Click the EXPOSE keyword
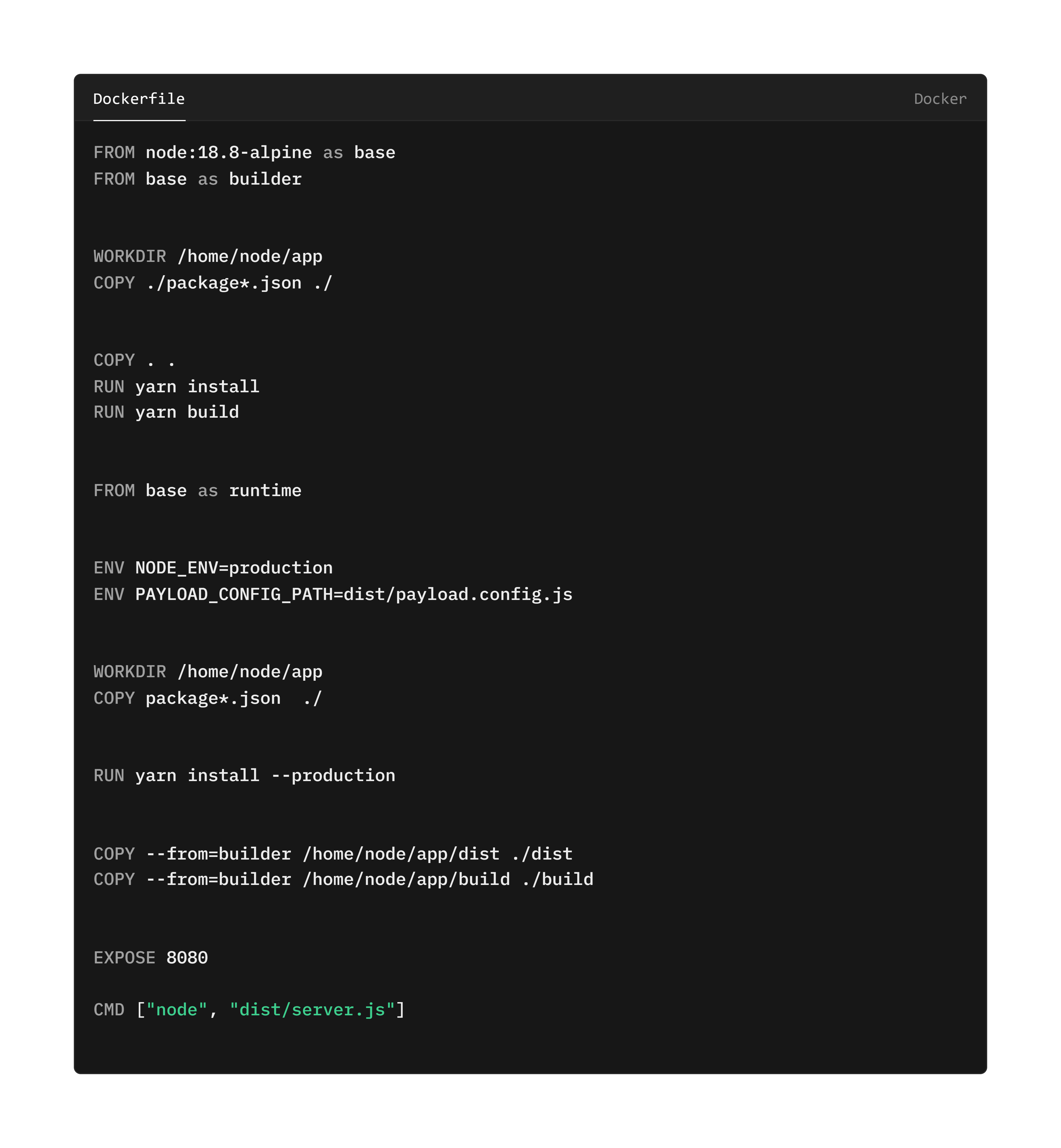 124,957
